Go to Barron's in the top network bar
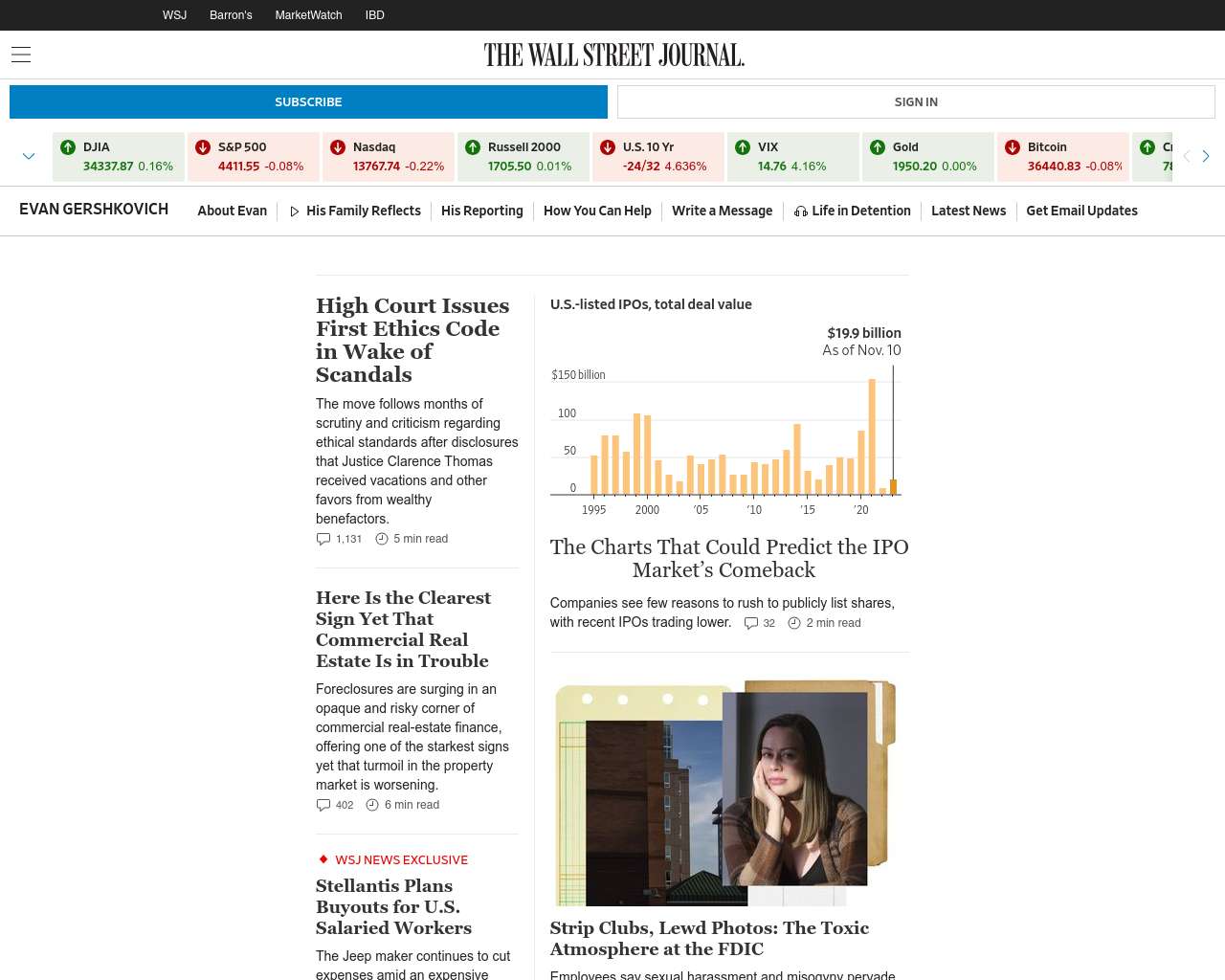Viewport: 1225px width, 980px height. point(231,15)
